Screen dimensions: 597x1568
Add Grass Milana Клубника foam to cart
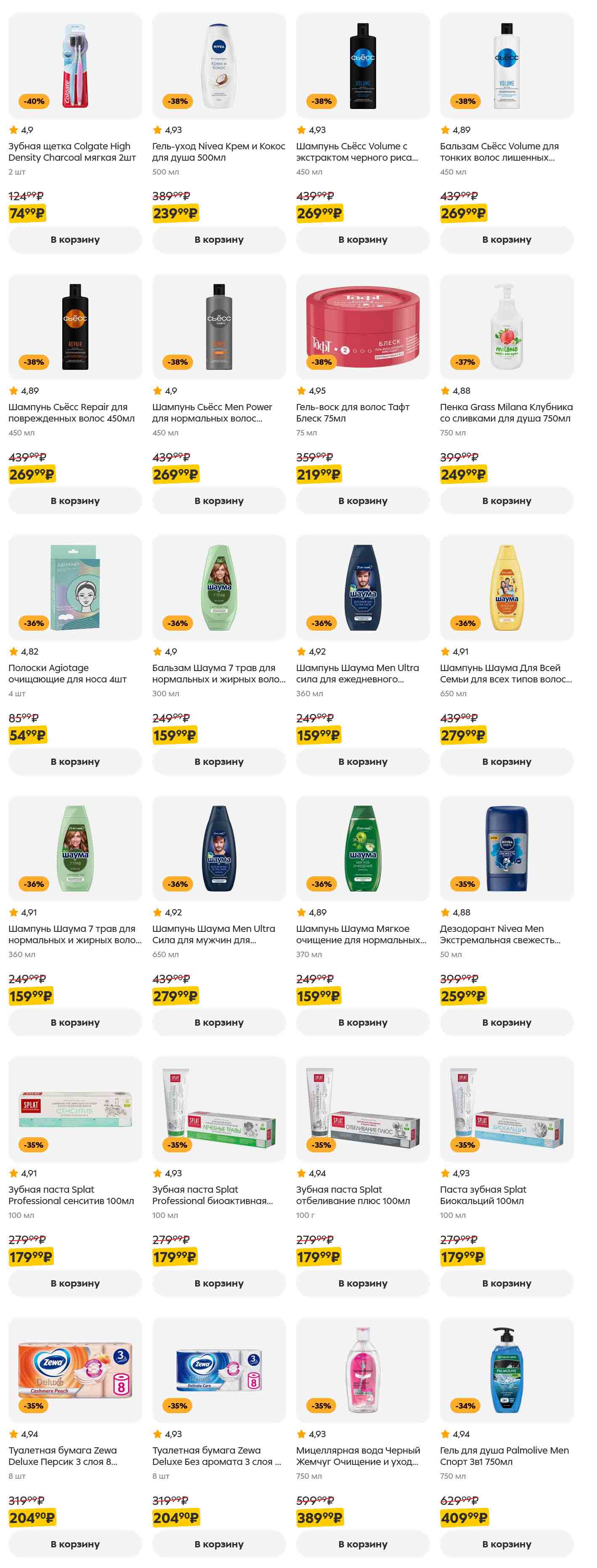pos(506,501)
